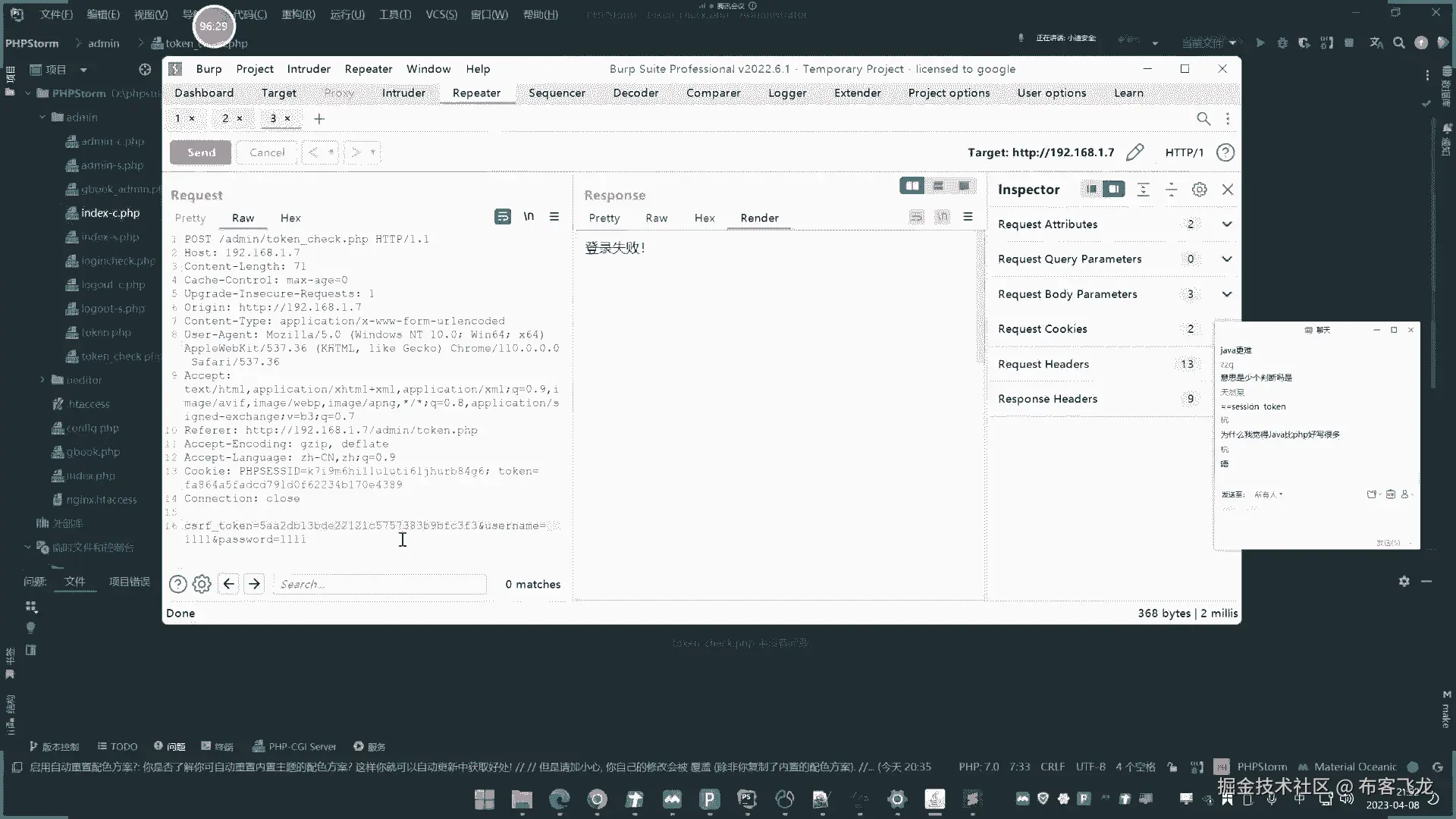Screen dimensions: 1456x819
Task: Open Repeater help question mark icon
Action: 1225,152
